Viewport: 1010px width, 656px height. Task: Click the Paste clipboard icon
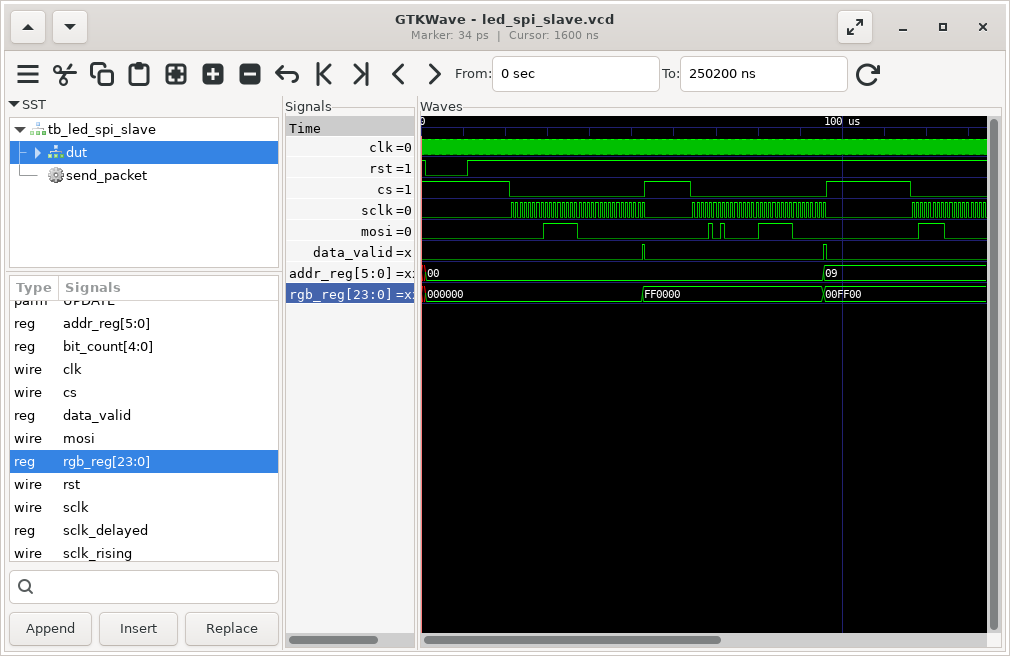coord(139,74)
